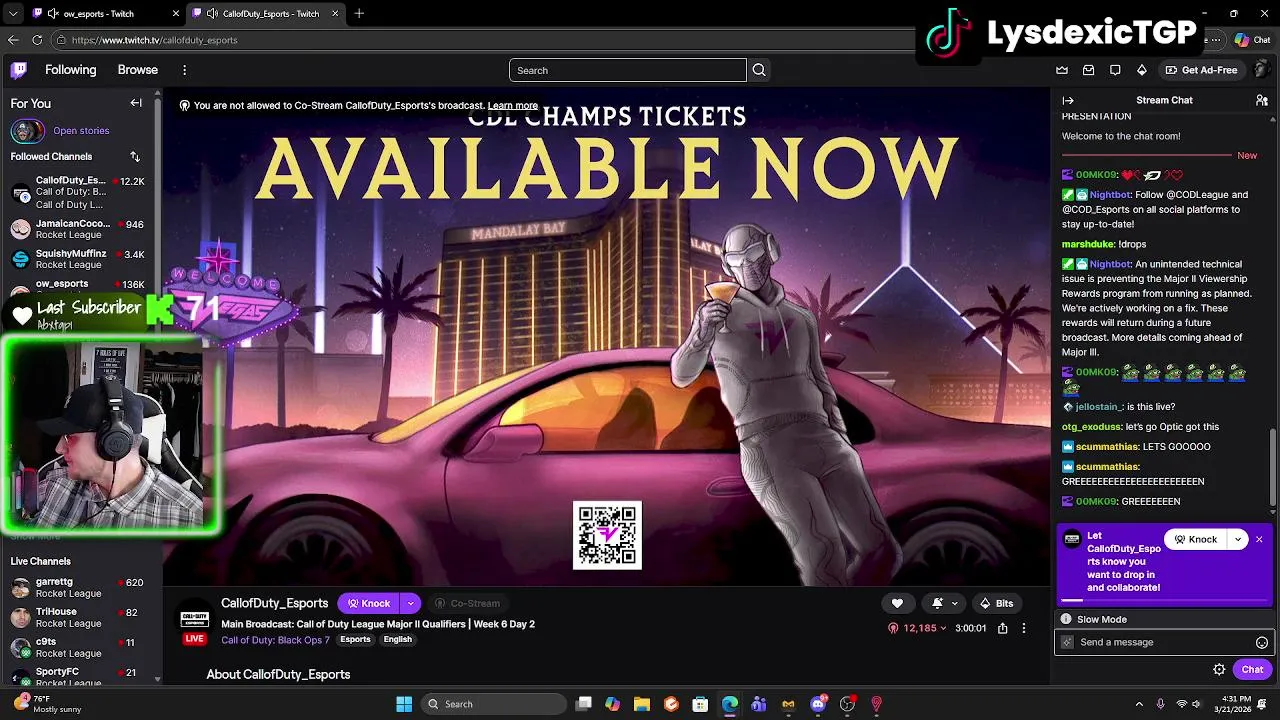Open Bits and channel points icon in message box
The height and width of the screenshot is (720, 1280).
(x=1067, y=642)
